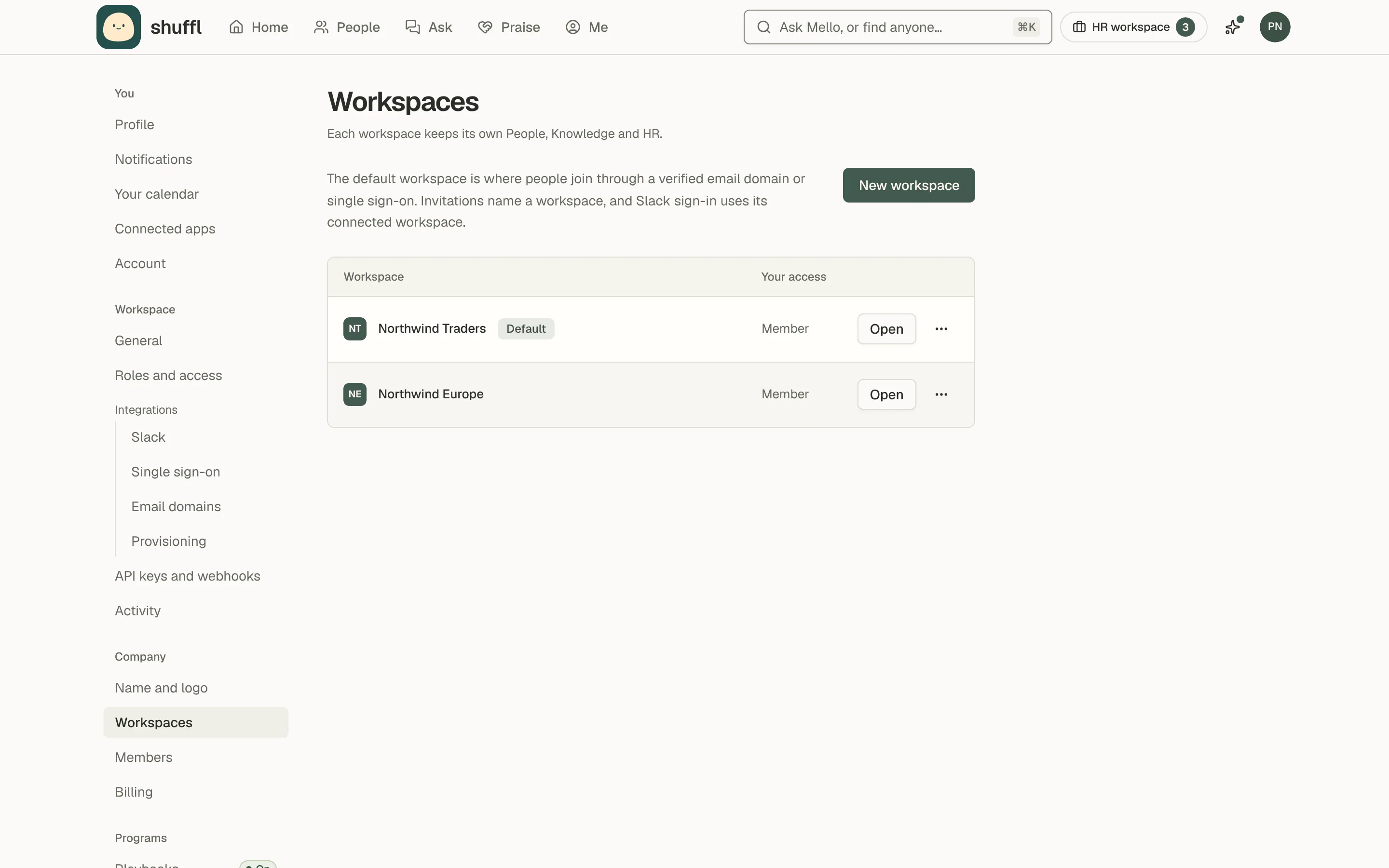Open the Me section
The image size is (1389, 868).
point(586,27)
